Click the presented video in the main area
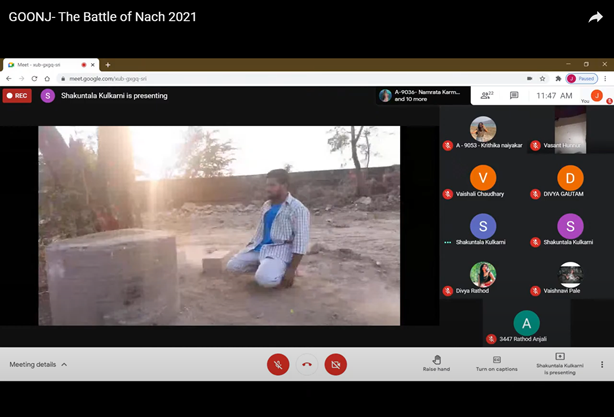Image resolution: width=614 pixels, height=417 pixels. (x=219, y=226)
